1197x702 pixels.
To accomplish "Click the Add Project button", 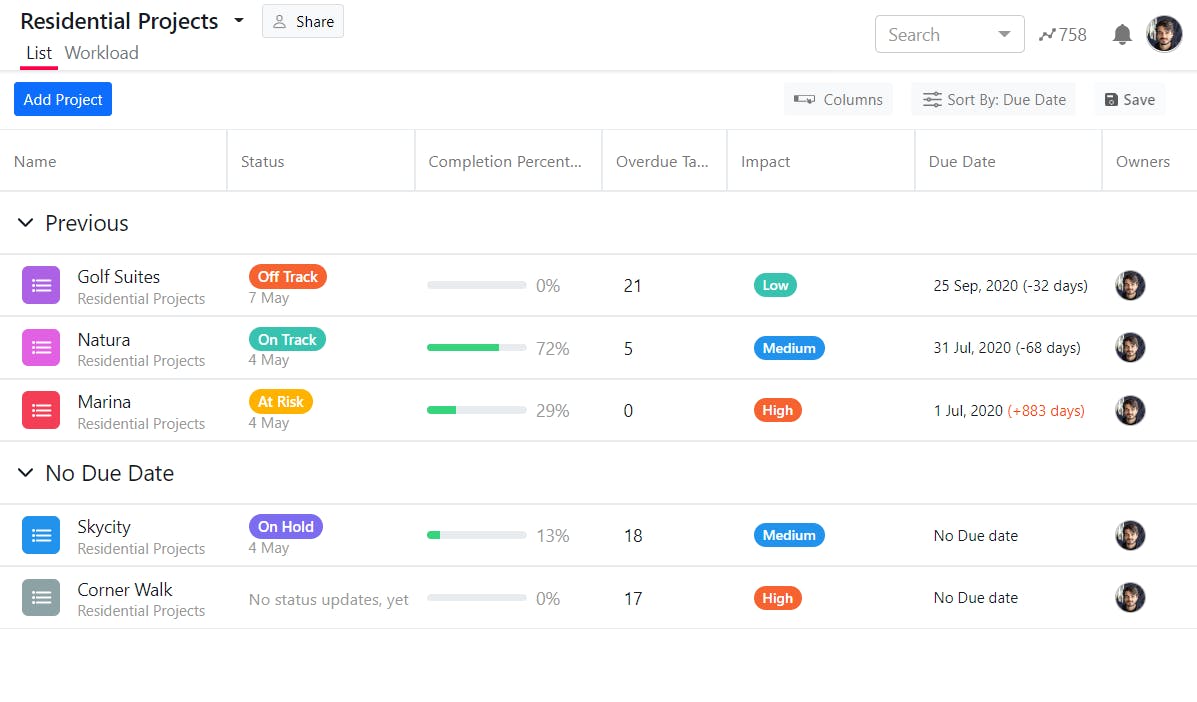I will [63, 99].
